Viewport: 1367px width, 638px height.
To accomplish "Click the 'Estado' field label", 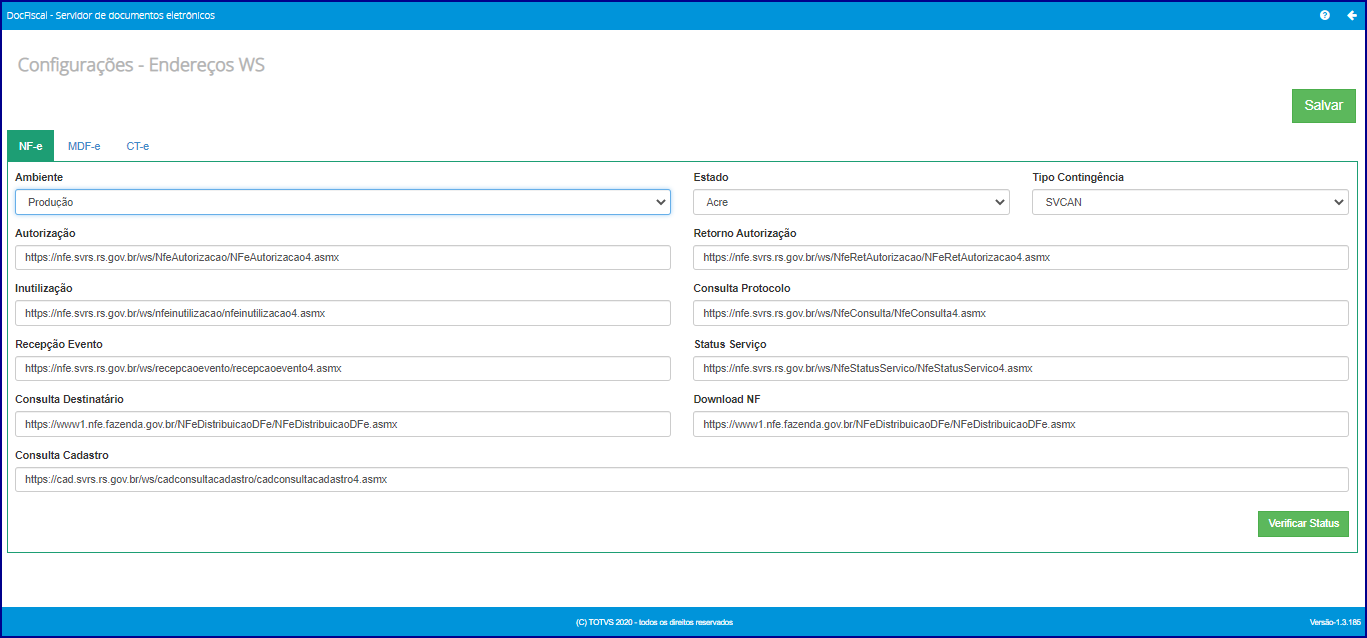I will (711, 177).
